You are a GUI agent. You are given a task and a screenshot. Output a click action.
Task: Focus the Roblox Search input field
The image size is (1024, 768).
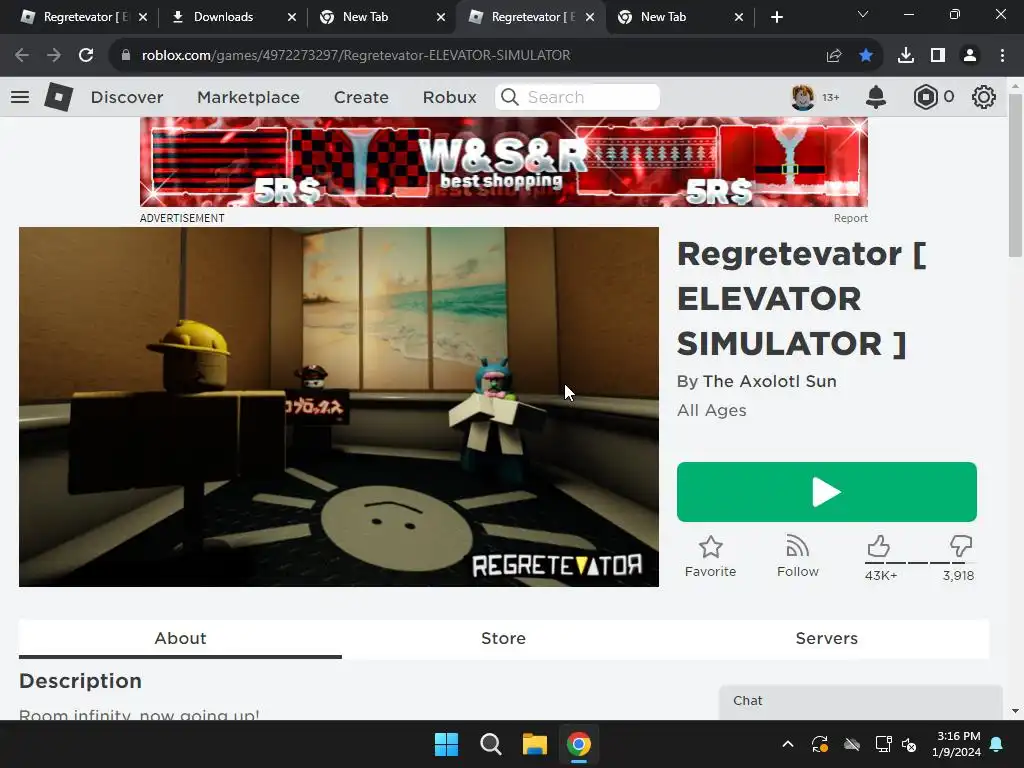[x=577, y=97]
